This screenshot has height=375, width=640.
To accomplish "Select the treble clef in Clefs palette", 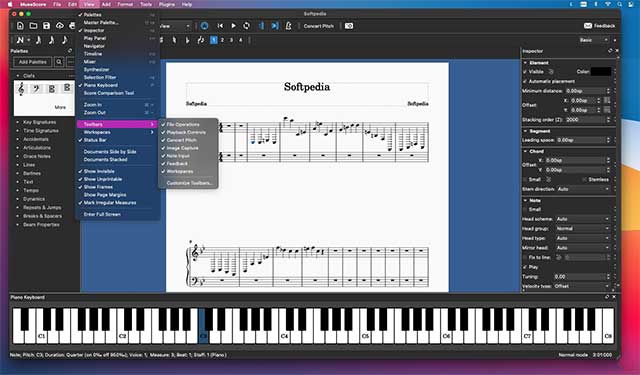I will pyautogui.click(x=21, y=89).
